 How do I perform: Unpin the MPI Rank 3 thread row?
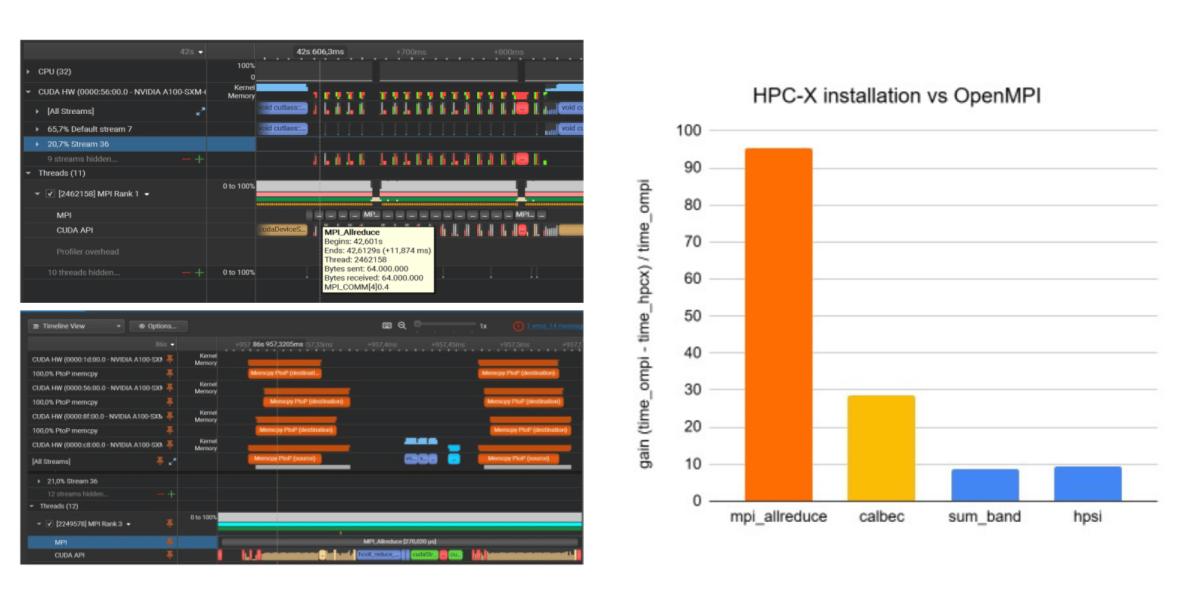pyautogui.click(x=169, y=523)
